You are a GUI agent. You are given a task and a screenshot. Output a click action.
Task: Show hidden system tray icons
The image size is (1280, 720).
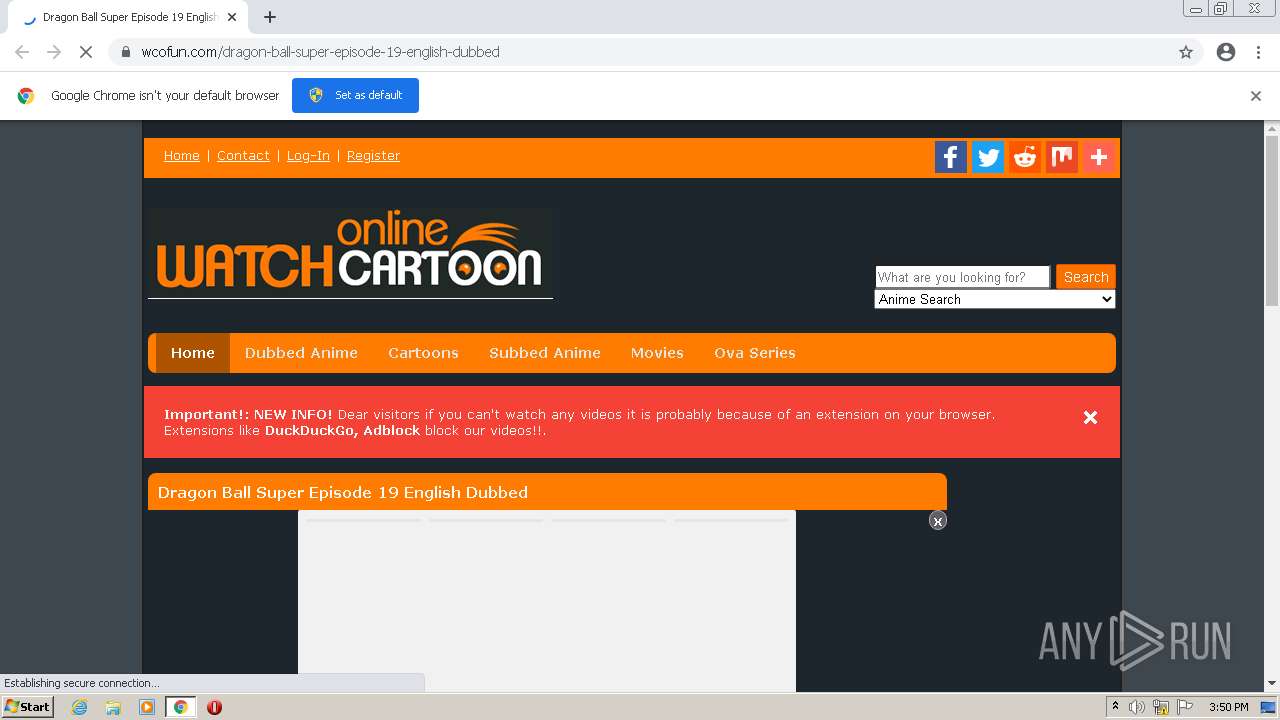[1115, 707]
